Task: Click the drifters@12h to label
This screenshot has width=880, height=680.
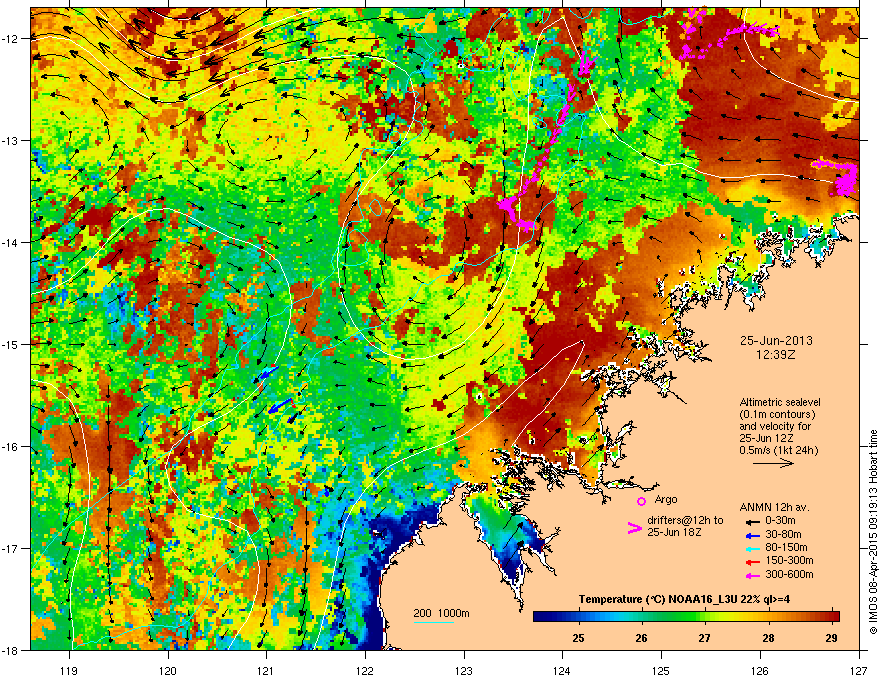Action: pos(685,520)
